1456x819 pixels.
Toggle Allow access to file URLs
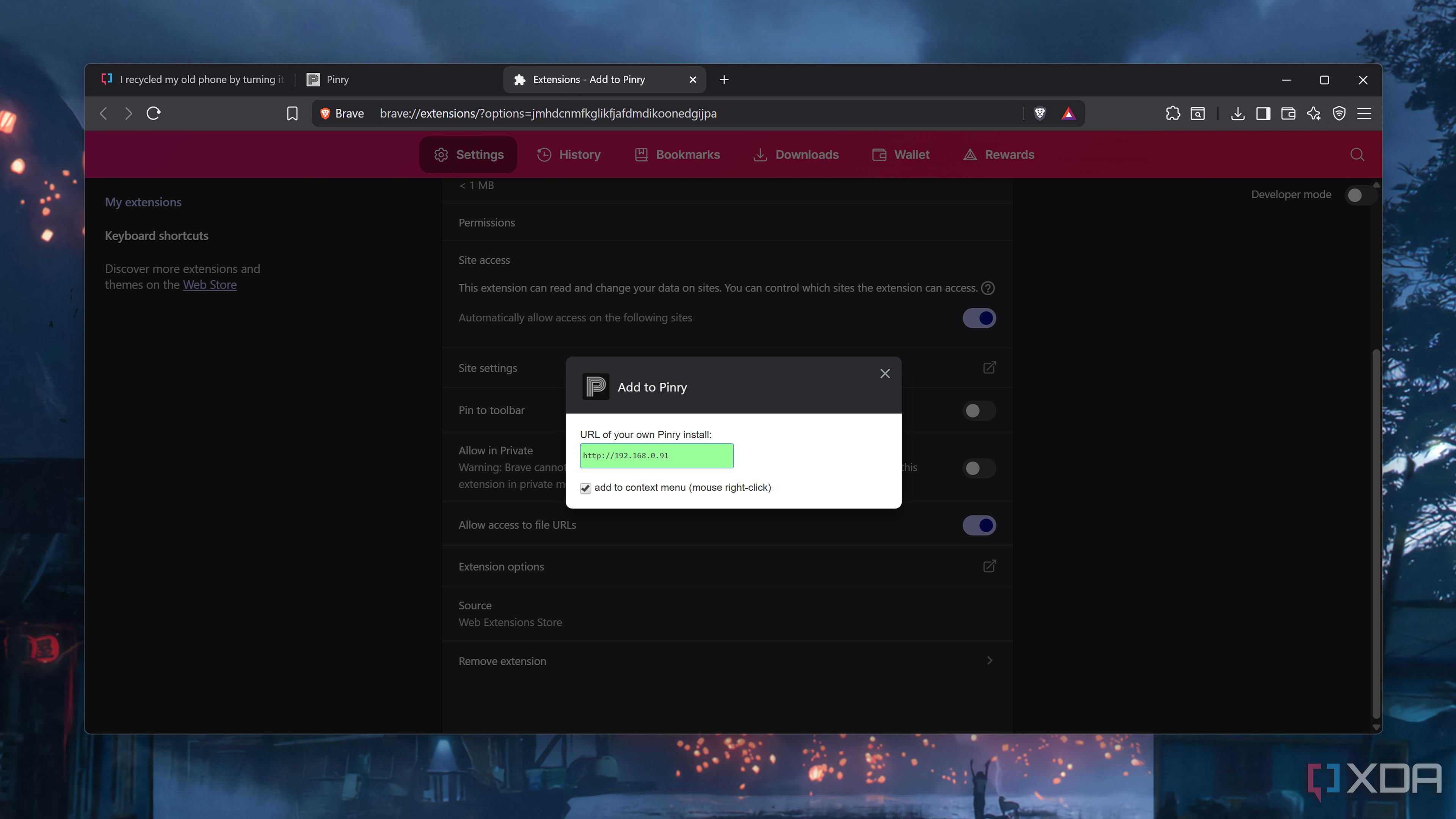pyautogui.click(x=979, y=525)
